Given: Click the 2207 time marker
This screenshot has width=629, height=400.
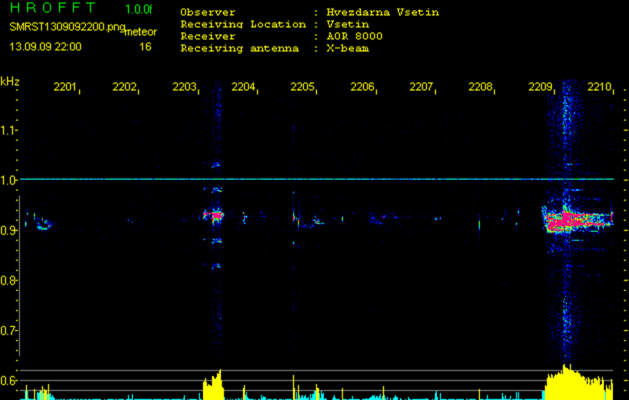Looking at the screenshot, I should 421,88.
